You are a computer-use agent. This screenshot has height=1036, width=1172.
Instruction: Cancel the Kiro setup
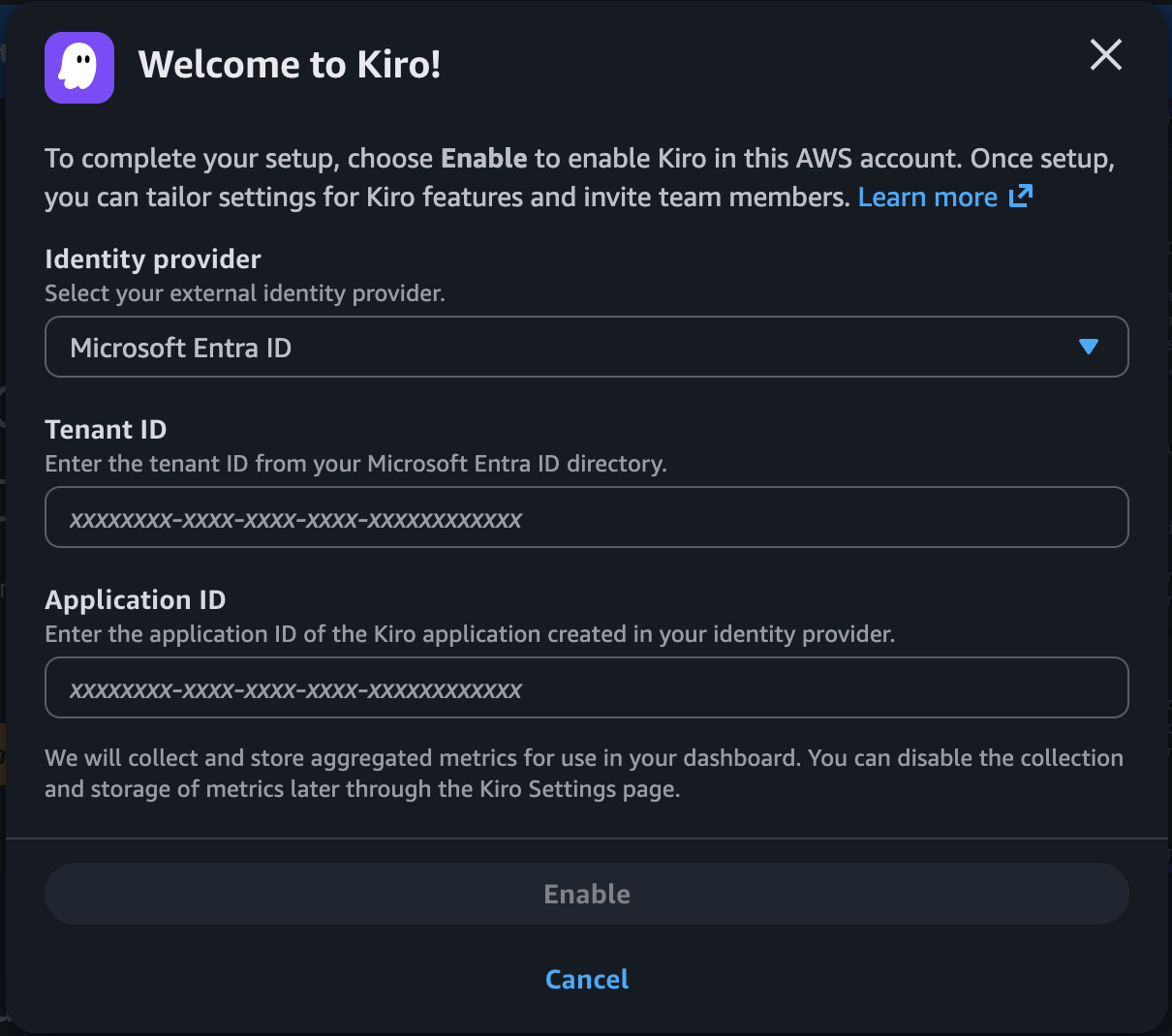point(586,979)
